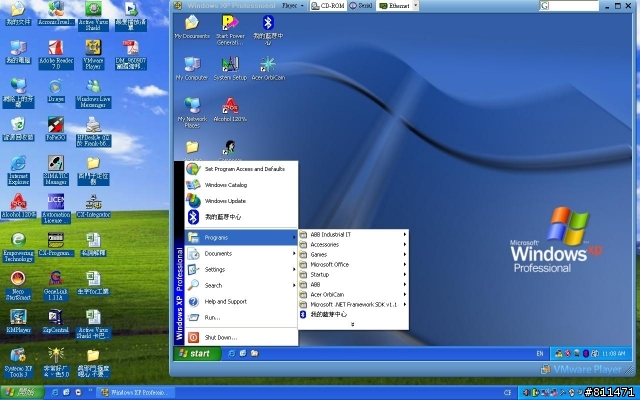Launch KMPlayer desktop shortcut
The height and width of the screenshot is (400, 640).
click(18, 321)
